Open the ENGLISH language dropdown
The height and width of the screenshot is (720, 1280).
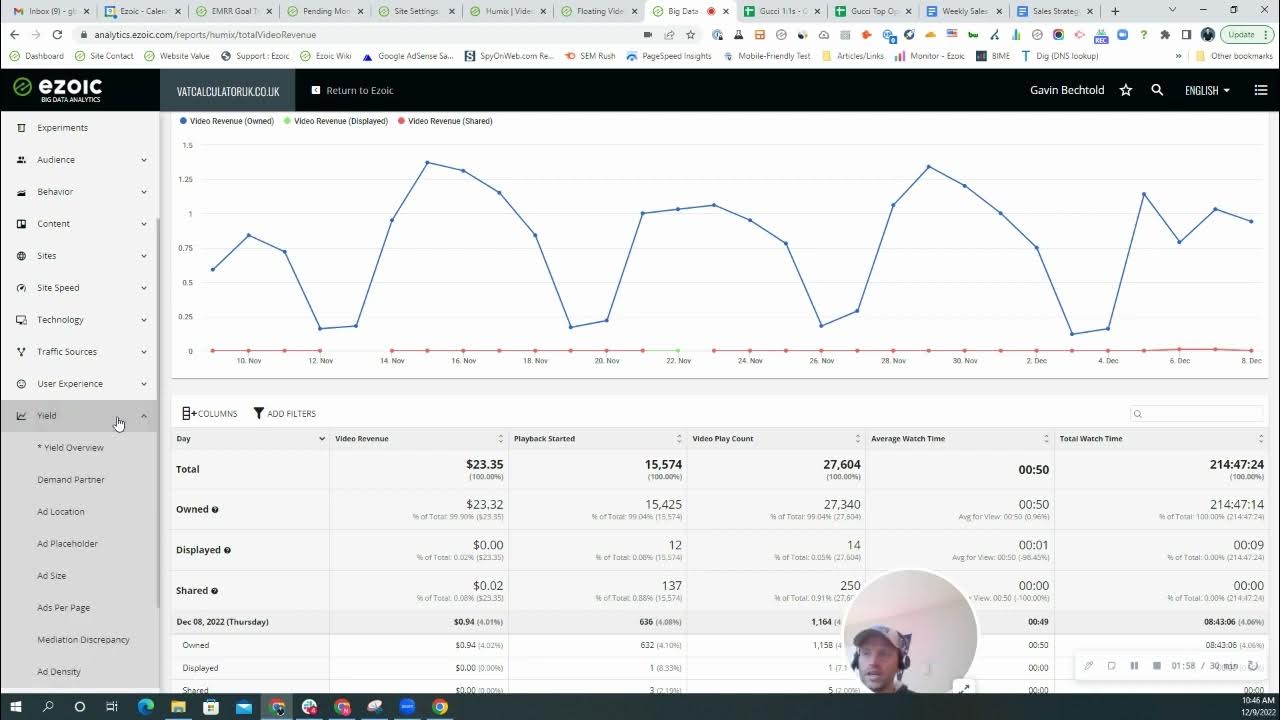tap(1206, 89)
